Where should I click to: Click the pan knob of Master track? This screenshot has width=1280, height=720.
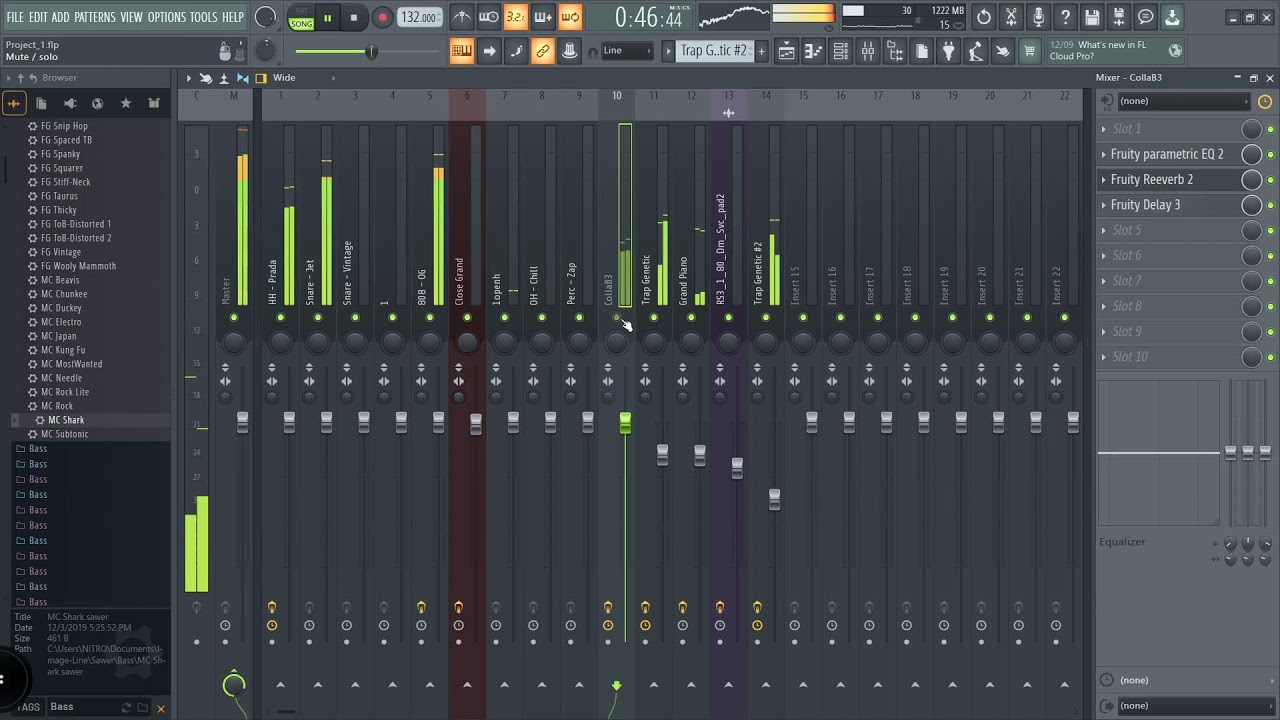point(234,343)
